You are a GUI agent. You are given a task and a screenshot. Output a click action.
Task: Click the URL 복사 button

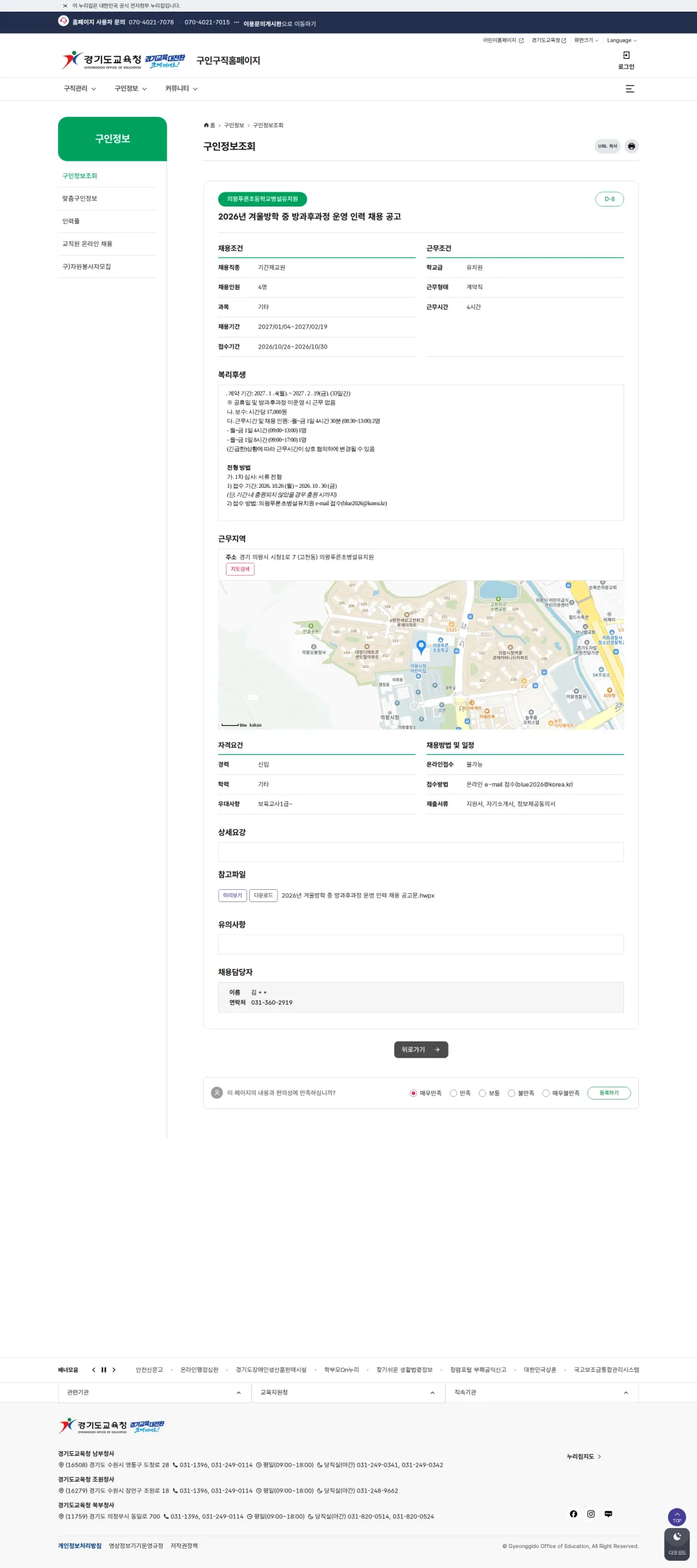pyautogui.click(x=607, y=146)
